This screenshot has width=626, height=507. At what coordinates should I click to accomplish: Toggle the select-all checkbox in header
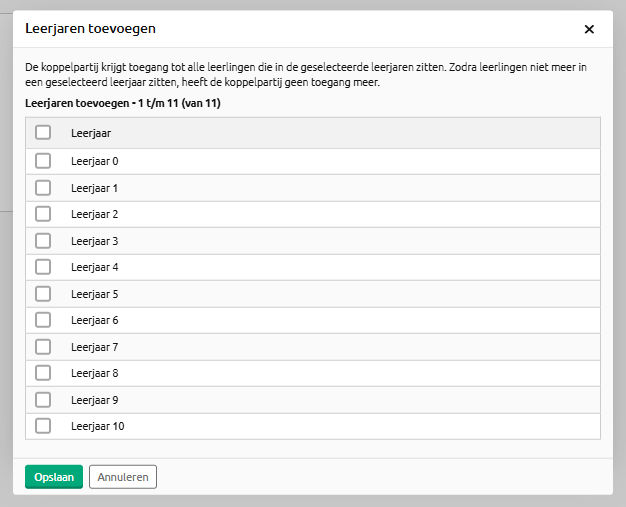click(x=43, y=132)
